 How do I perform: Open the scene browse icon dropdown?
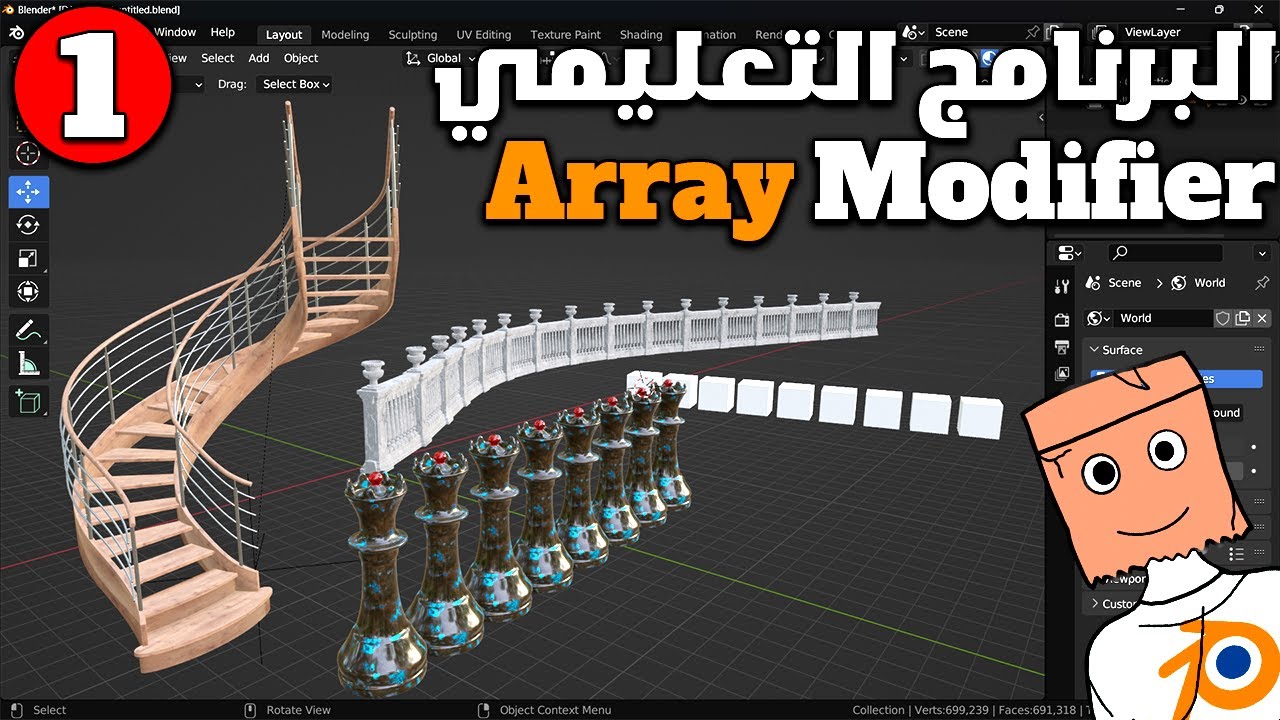tap(913, 33)
